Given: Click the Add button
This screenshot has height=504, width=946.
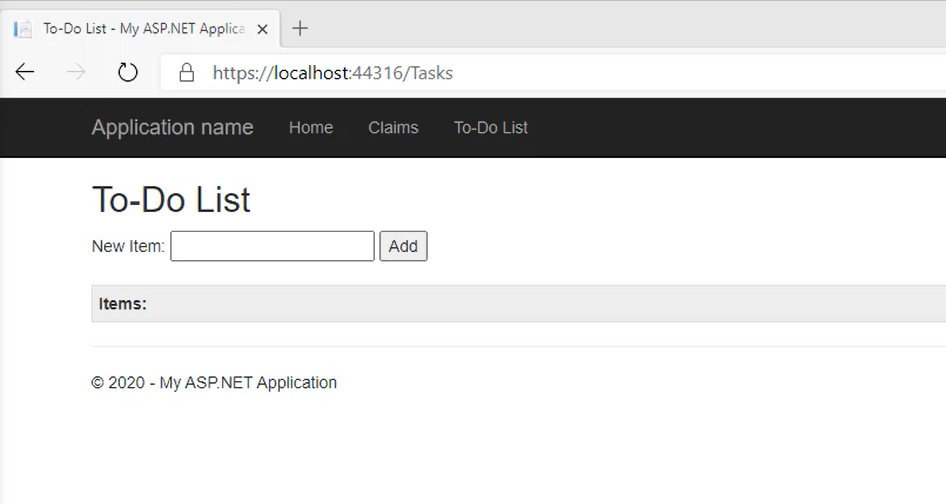Looking at the screenshot, I should [403, 246].
